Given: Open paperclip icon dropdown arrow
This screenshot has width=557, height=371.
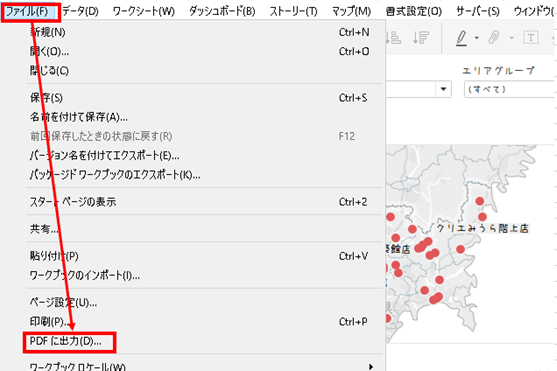Looking at the screenshot, I should (x=512, y=38).
